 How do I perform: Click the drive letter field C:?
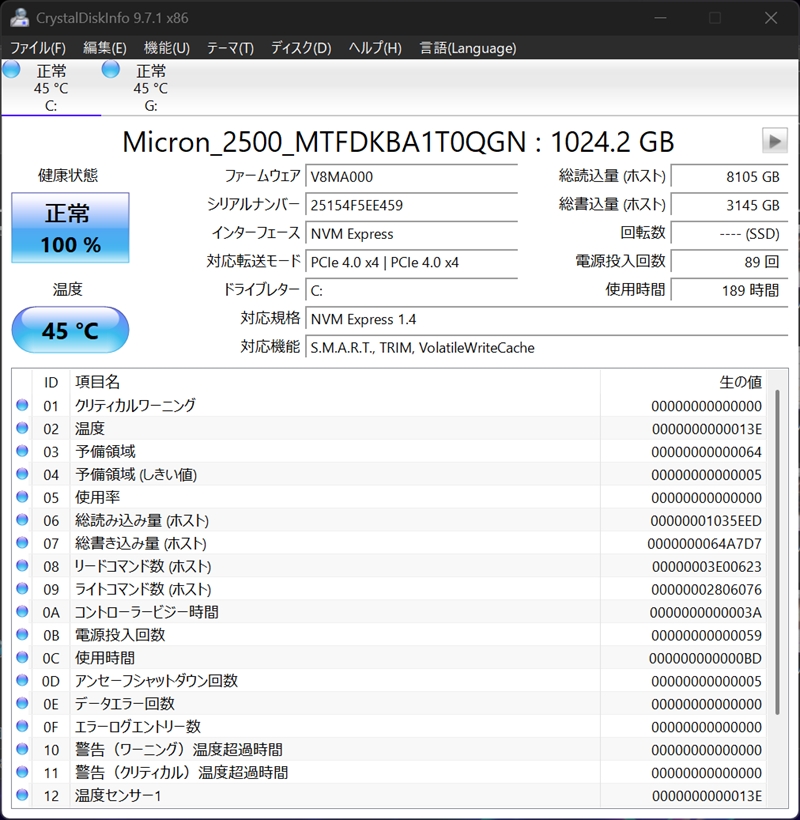point(412,290)
